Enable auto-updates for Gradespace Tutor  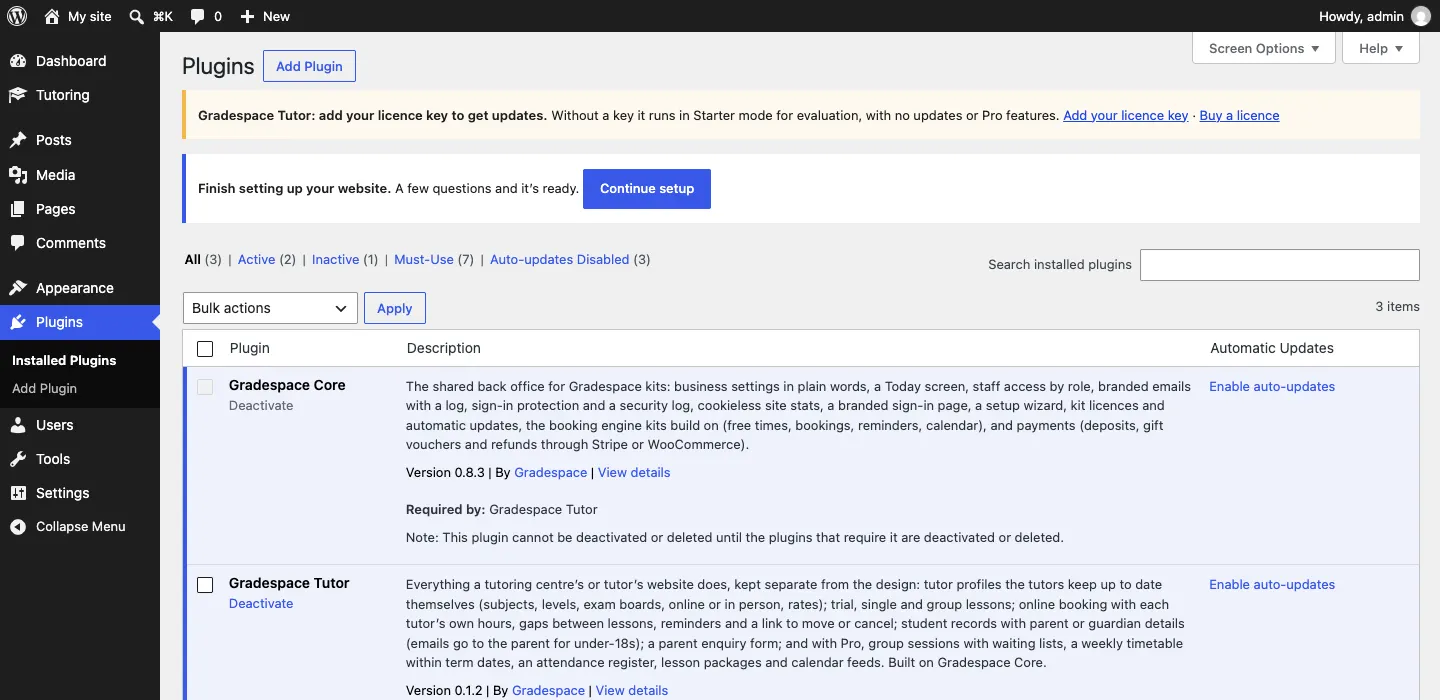1272,584
